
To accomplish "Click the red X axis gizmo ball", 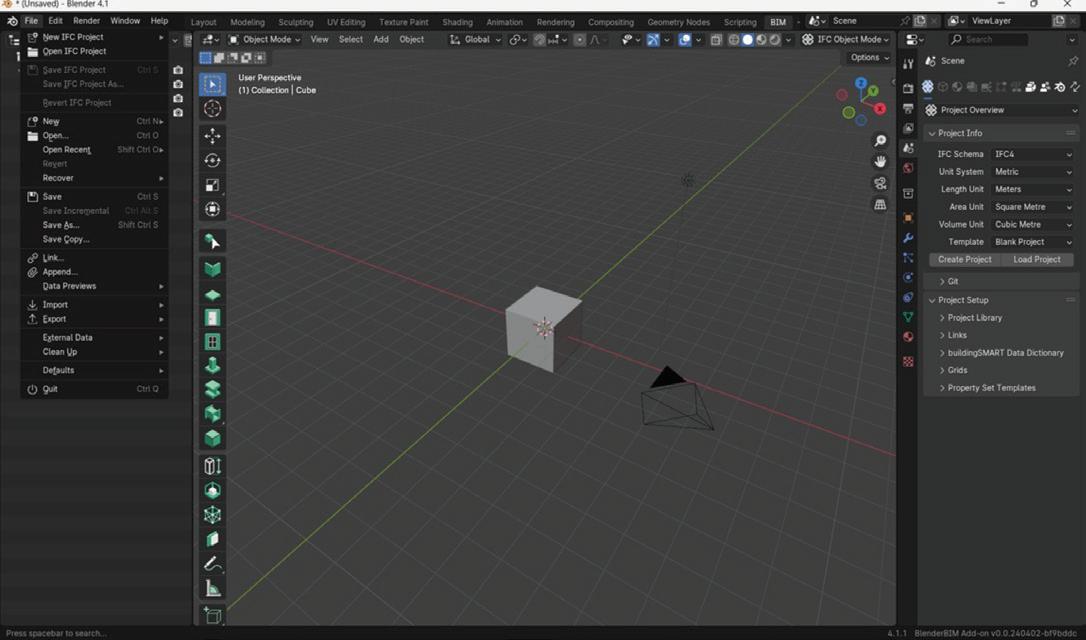I will [x=880, y=109].
